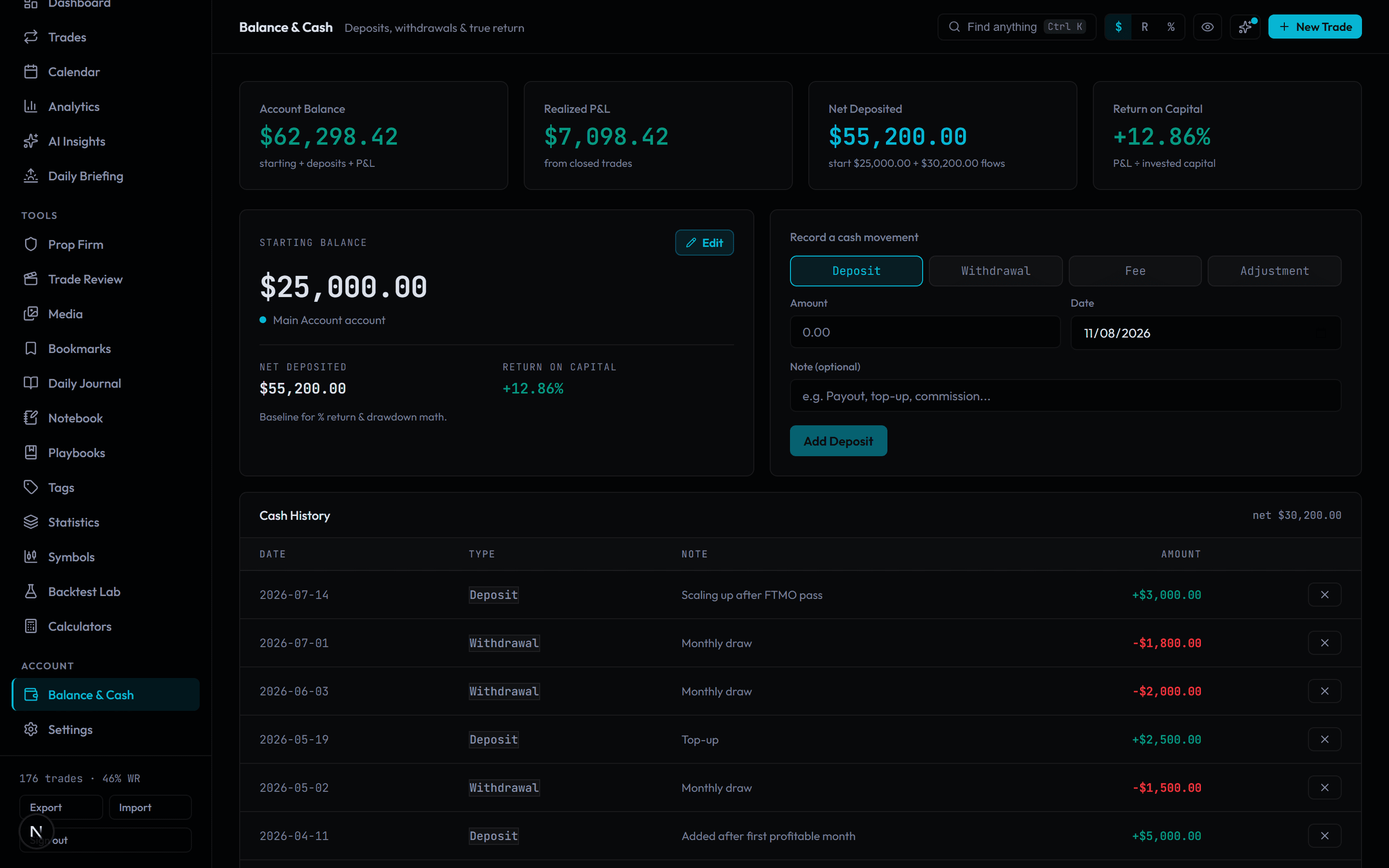Focus the Amount input field
Screen dimensions: 1389x868
(925, 332)
